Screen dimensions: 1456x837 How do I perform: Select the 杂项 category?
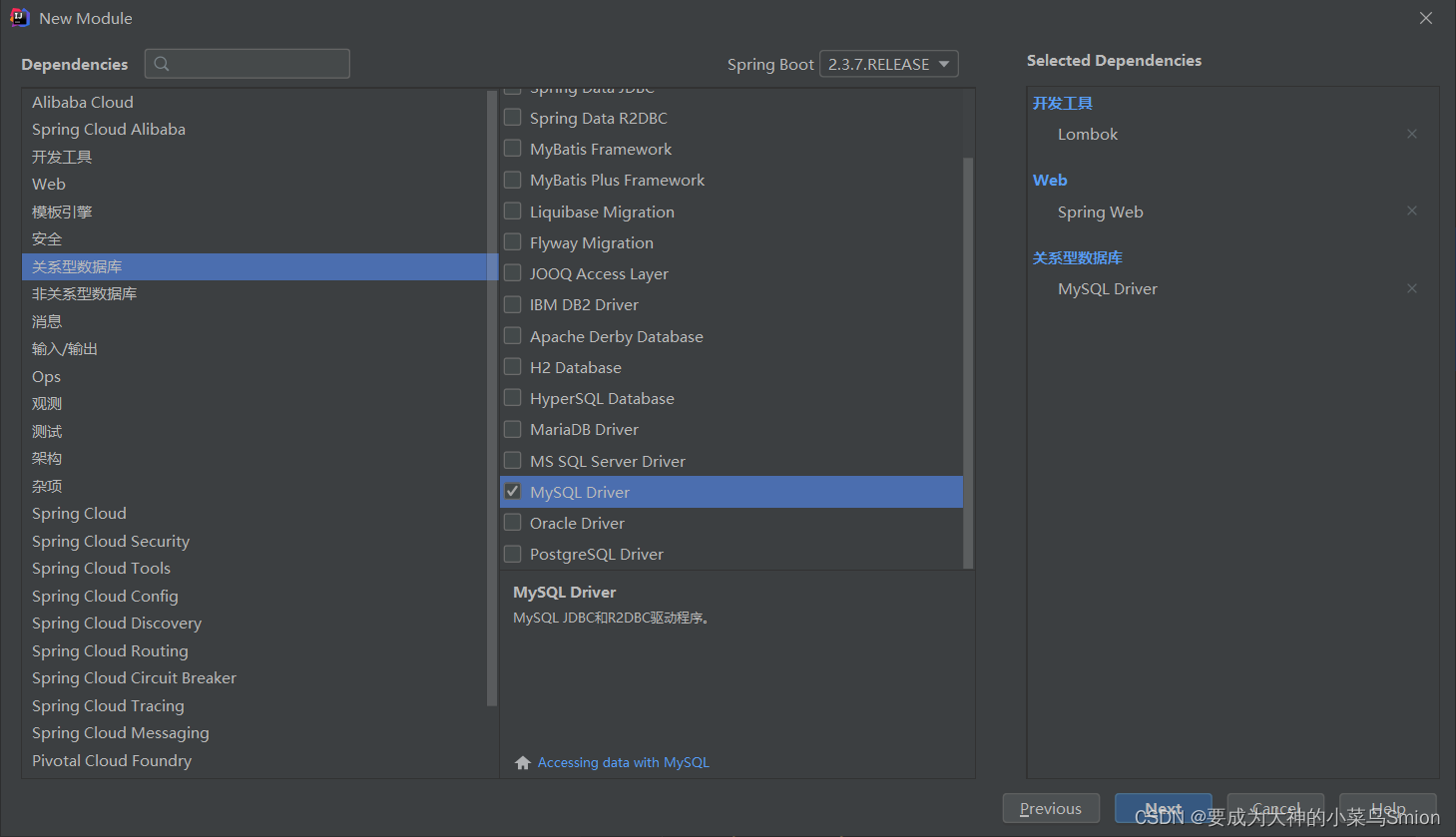[253, 486]
